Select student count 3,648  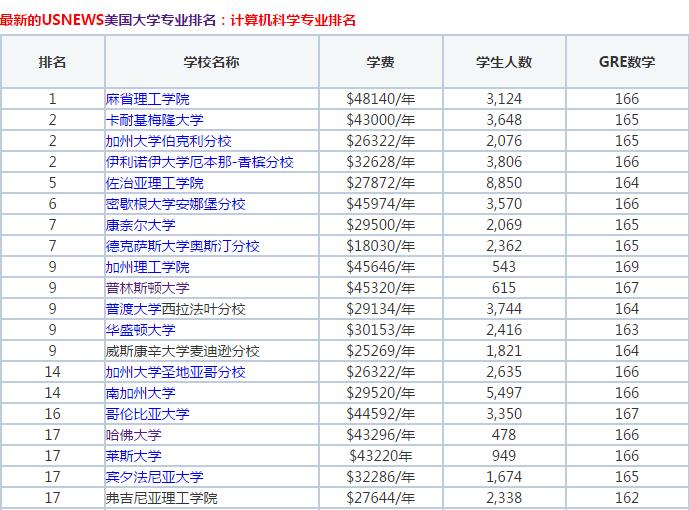click(504, 120)
